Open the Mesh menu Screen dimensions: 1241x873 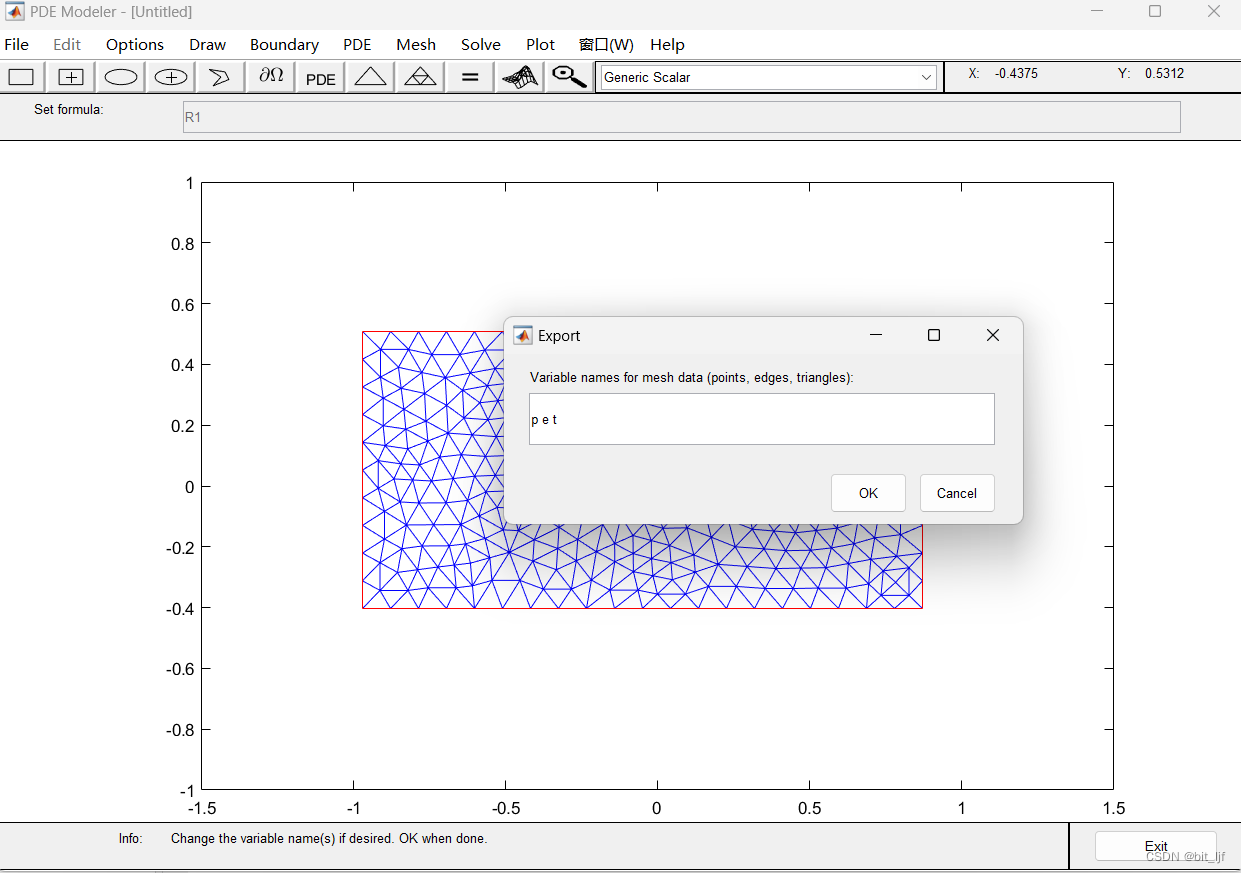pyautogui.click(x=415, y=45)
